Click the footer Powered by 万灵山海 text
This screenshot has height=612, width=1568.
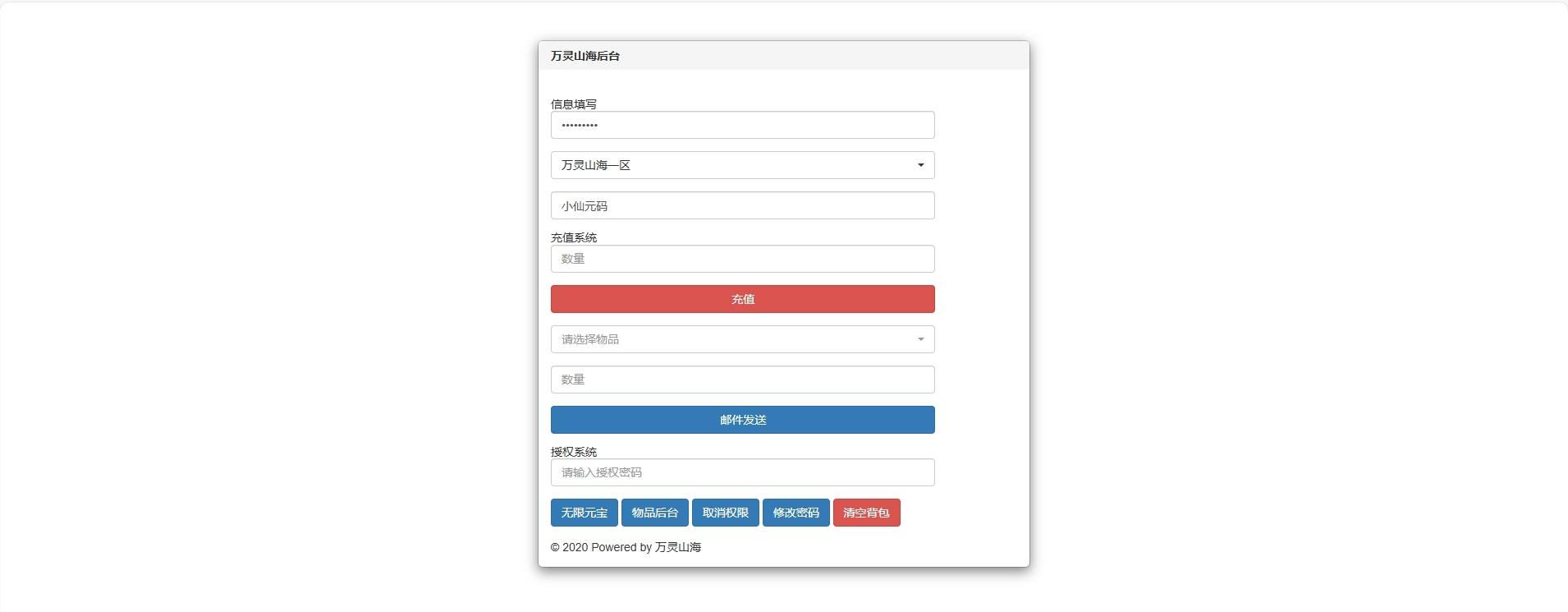626,547
